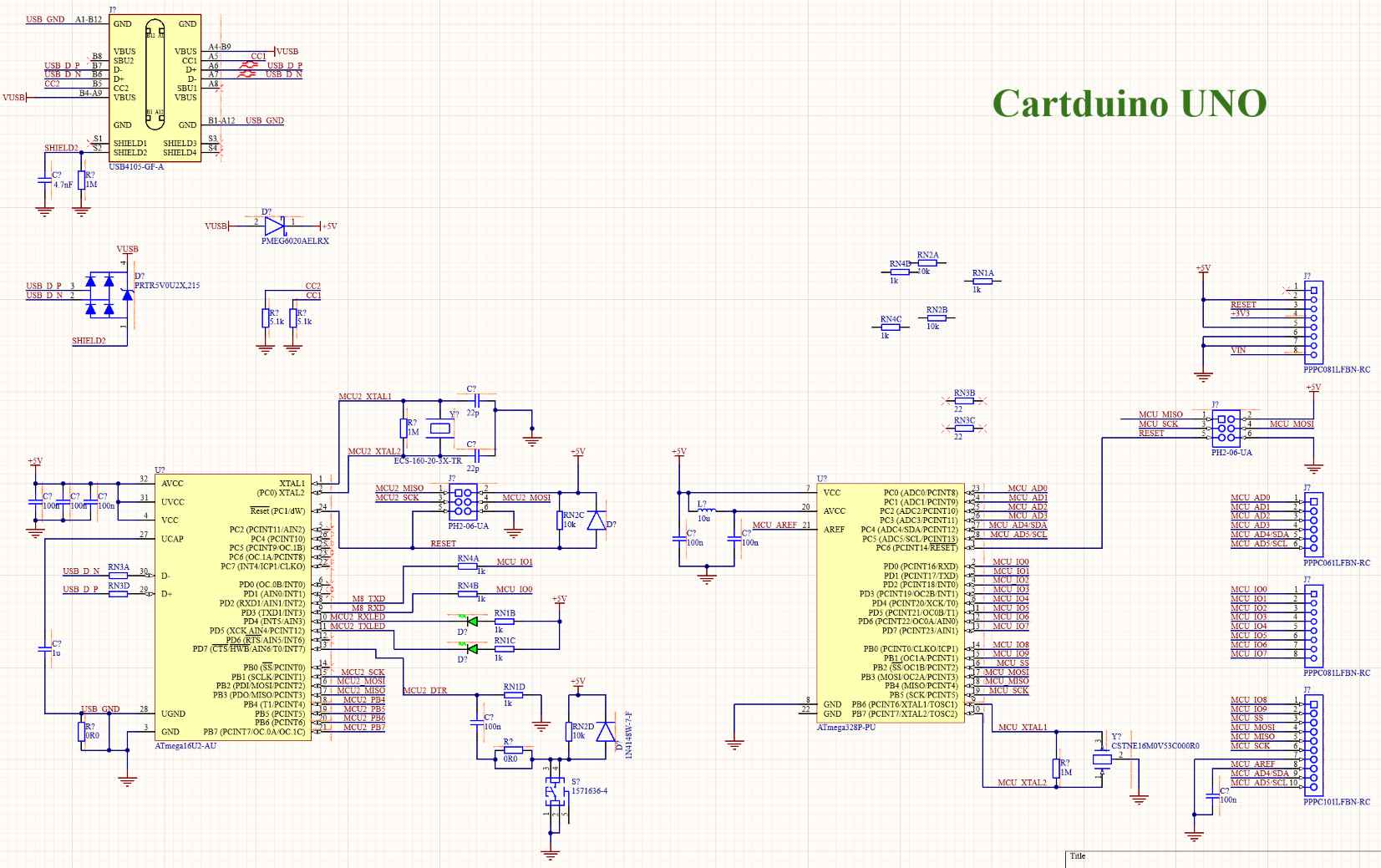Select the 10u inductor near AVCC

tap(706, 510)
